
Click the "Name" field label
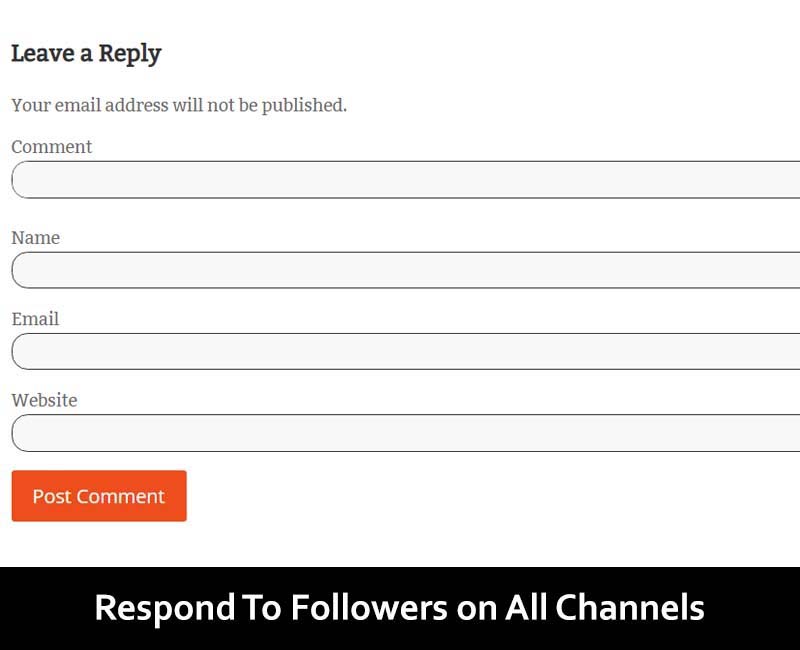tap(36, 238)
